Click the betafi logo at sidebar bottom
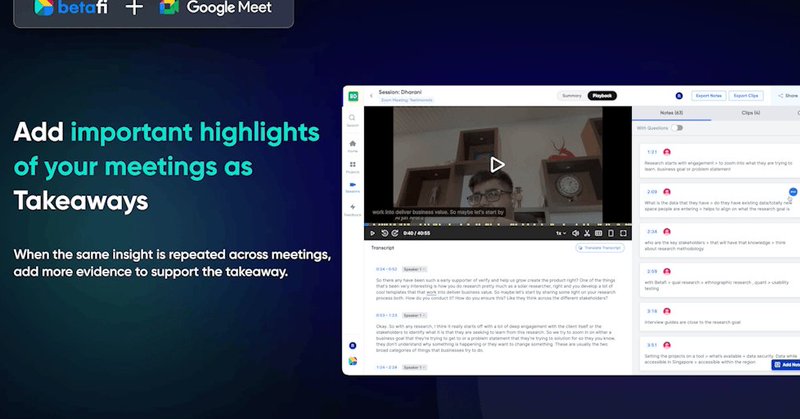Image resolution: width=800 pixels, height=419 pixels. point(353,361)
